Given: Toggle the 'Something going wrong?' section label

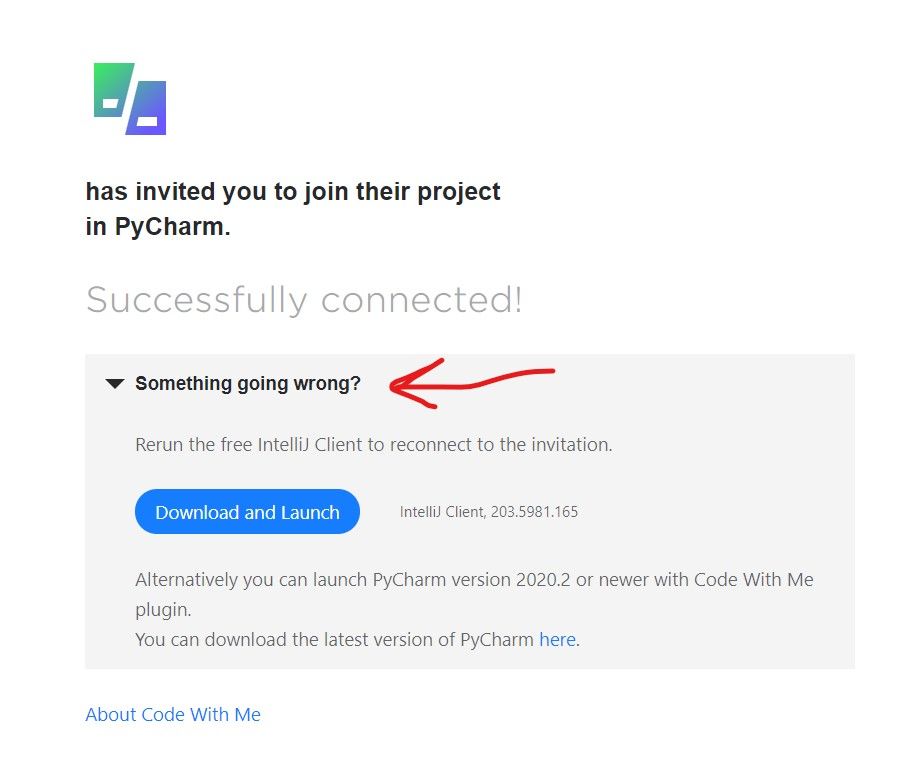Looking at the screenshot, I should (248, 383).
